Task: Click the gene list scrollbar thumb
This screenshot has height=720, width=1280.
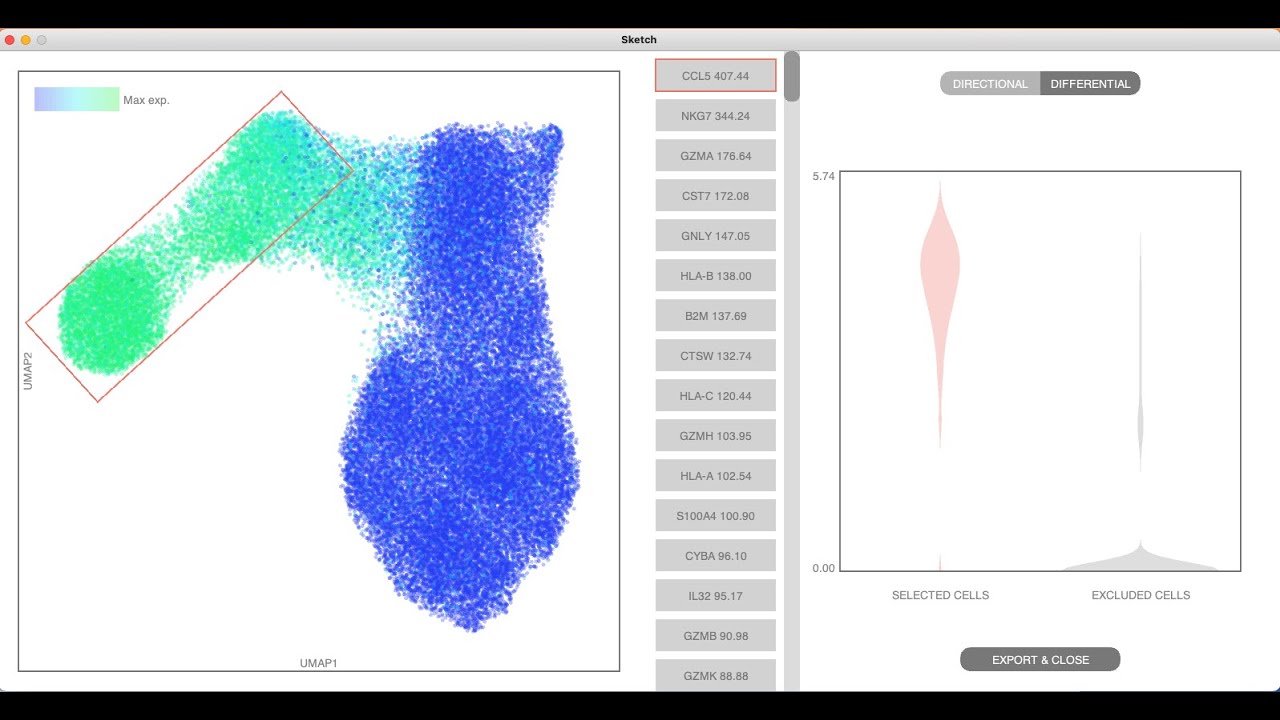Action: pos(792,77)
